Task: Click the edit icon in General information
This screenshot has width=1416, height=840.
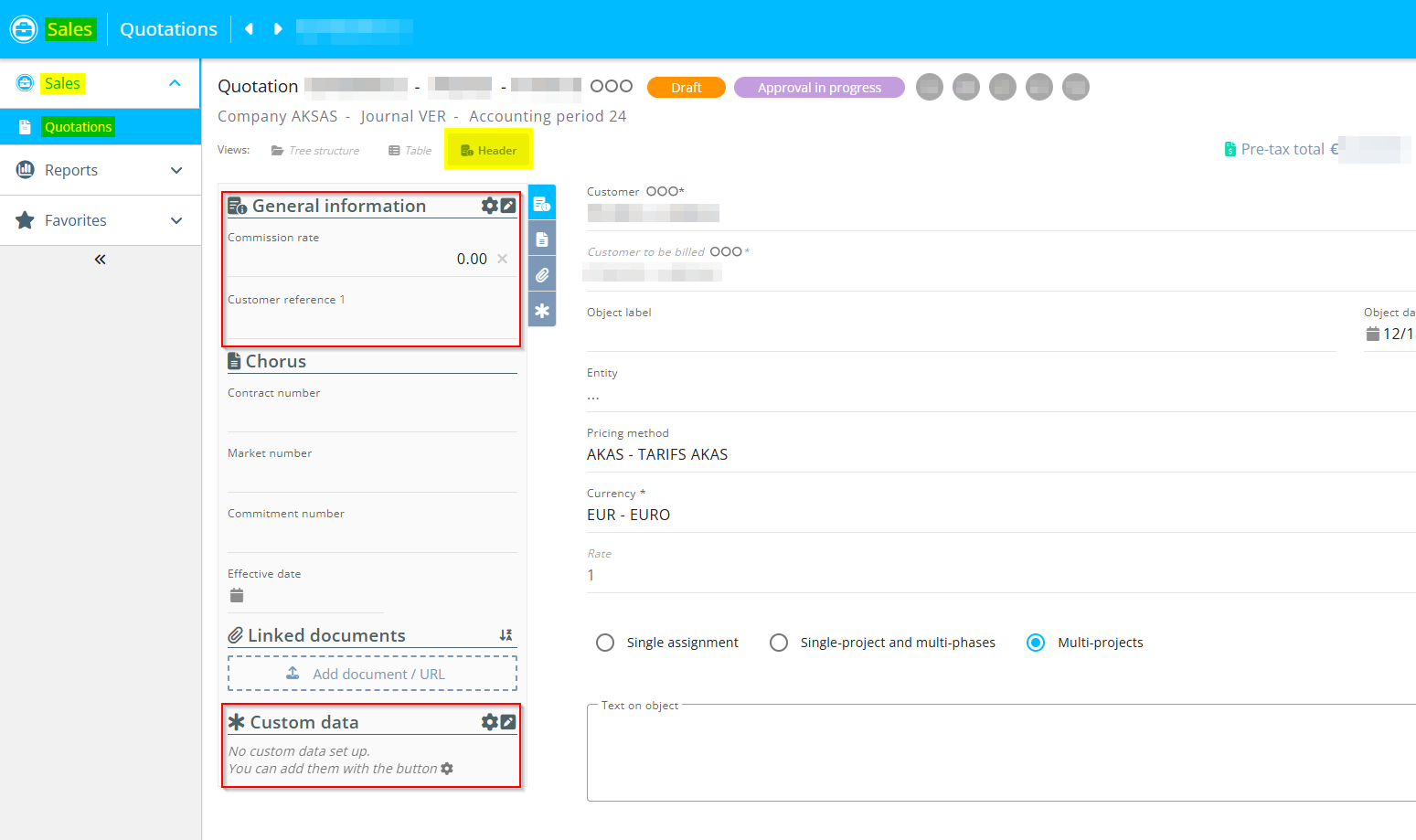Action: pos(508,206)
